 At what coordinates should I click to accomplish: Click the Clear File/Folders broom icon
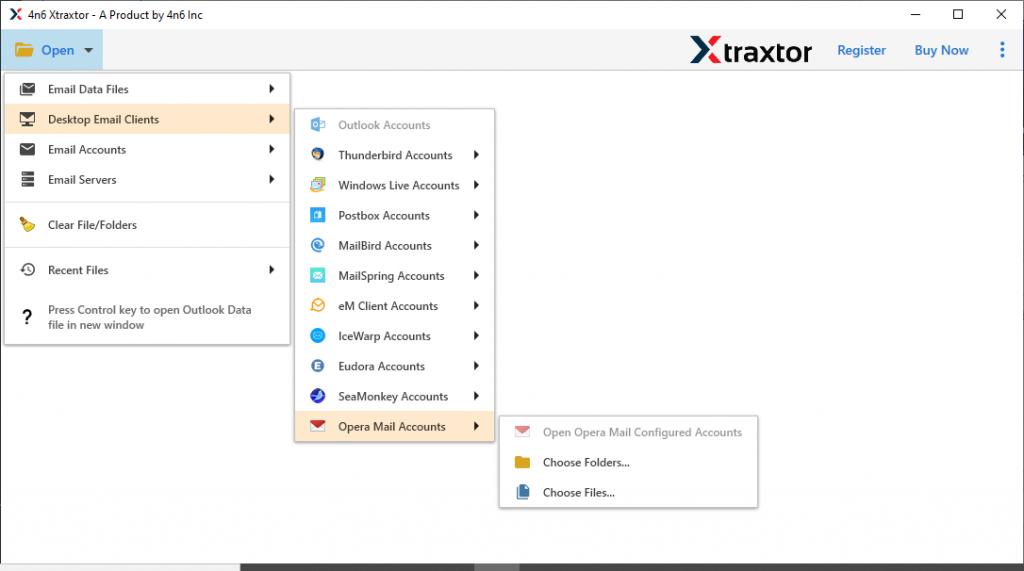coord(27,224)
